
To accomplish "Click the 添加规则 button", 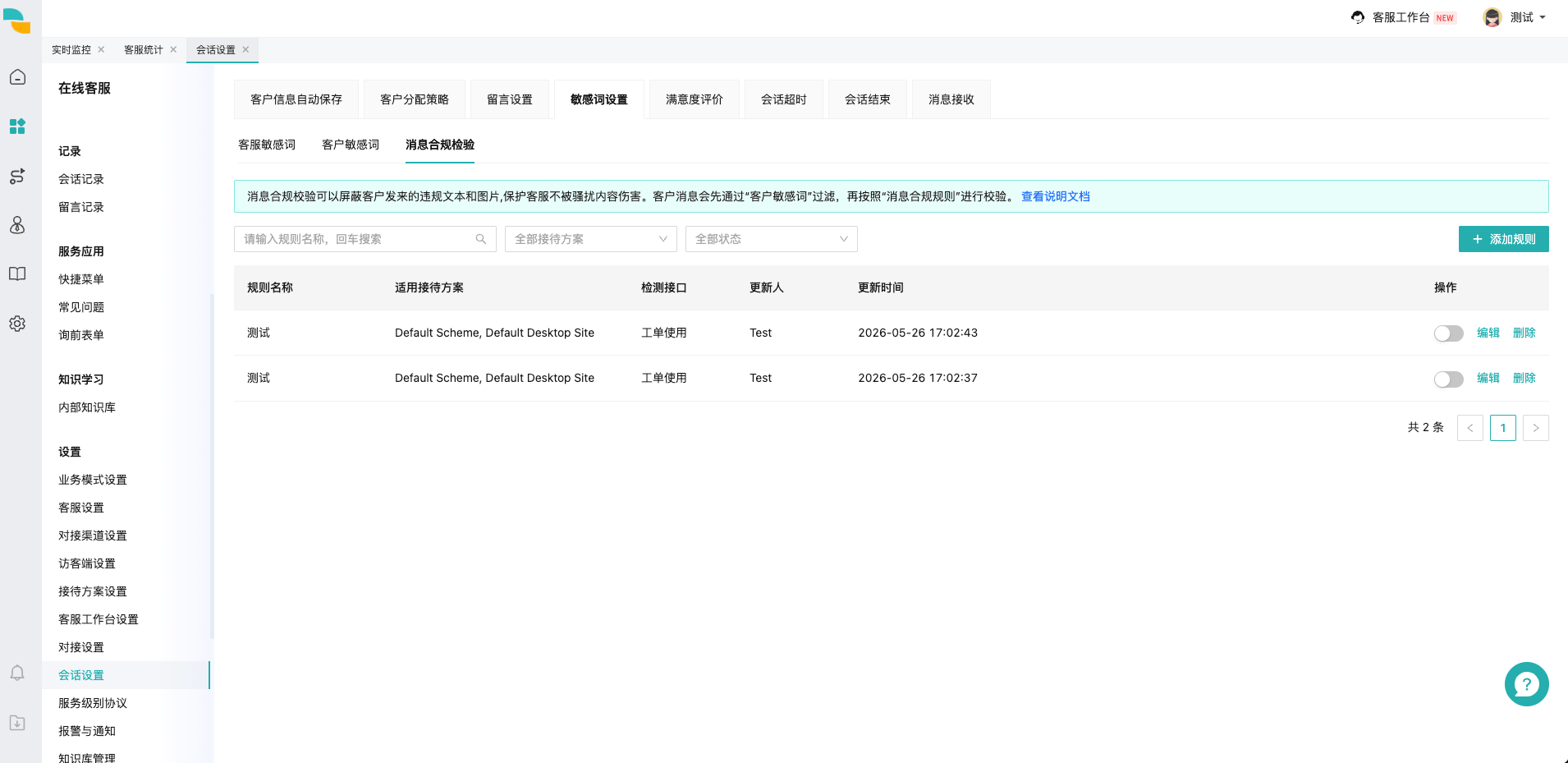I will [x=1504, y=239].
